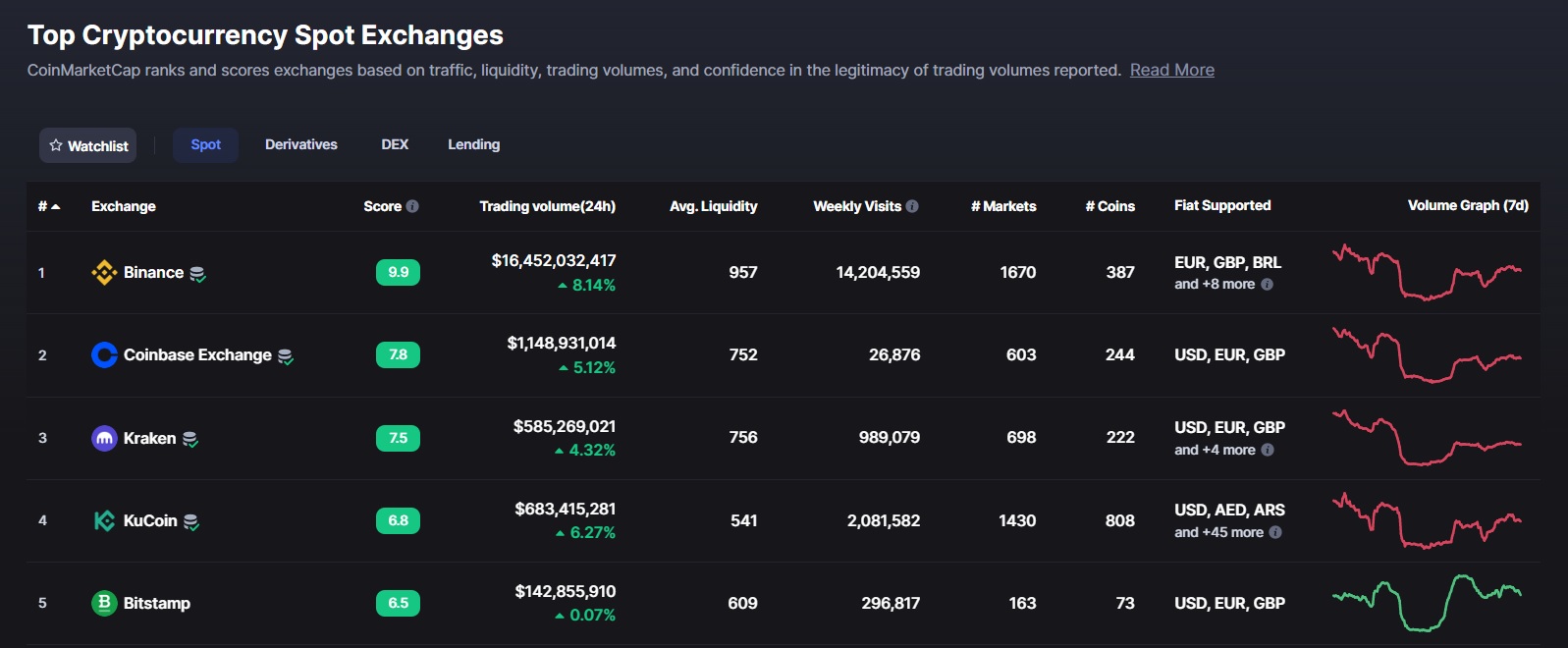
Task: Click the Binance exchange logo icon
Action: [x=104, y=273]
